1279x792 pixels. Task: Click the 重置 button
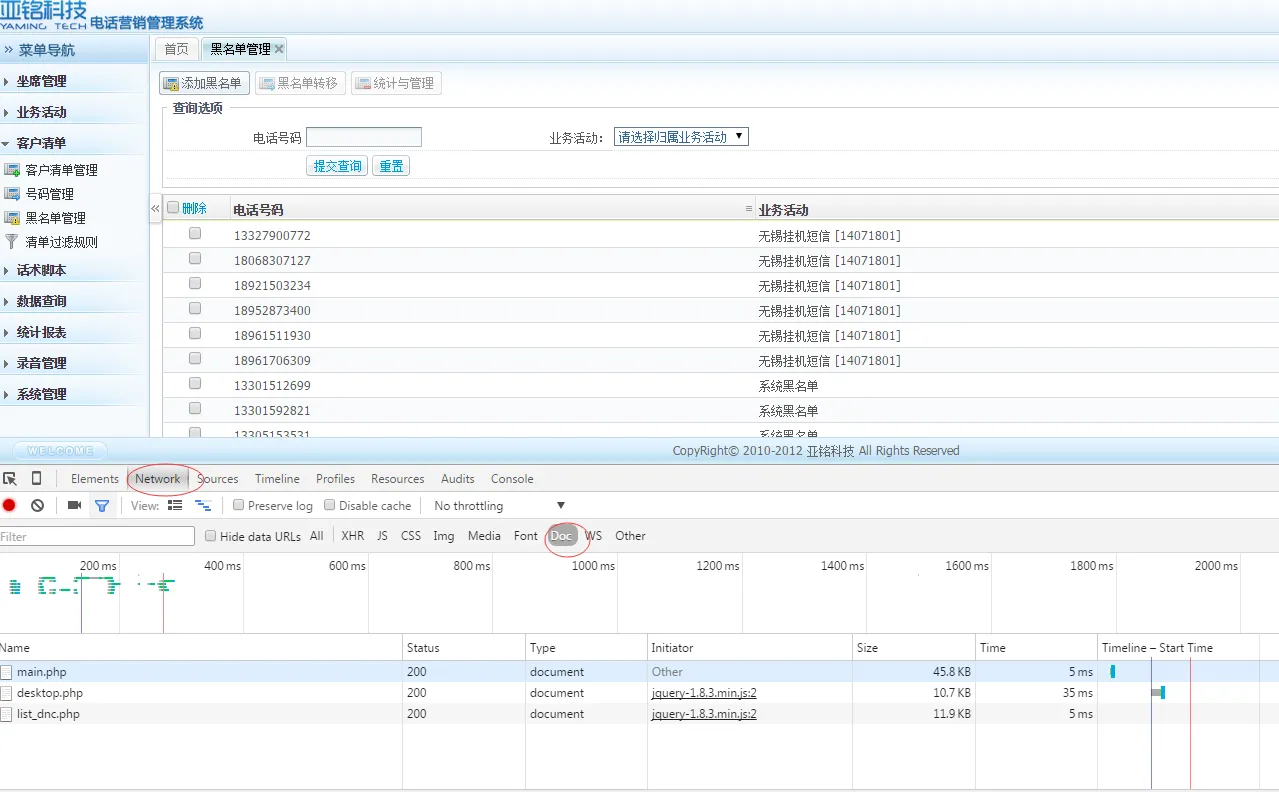tap(391, 166)
